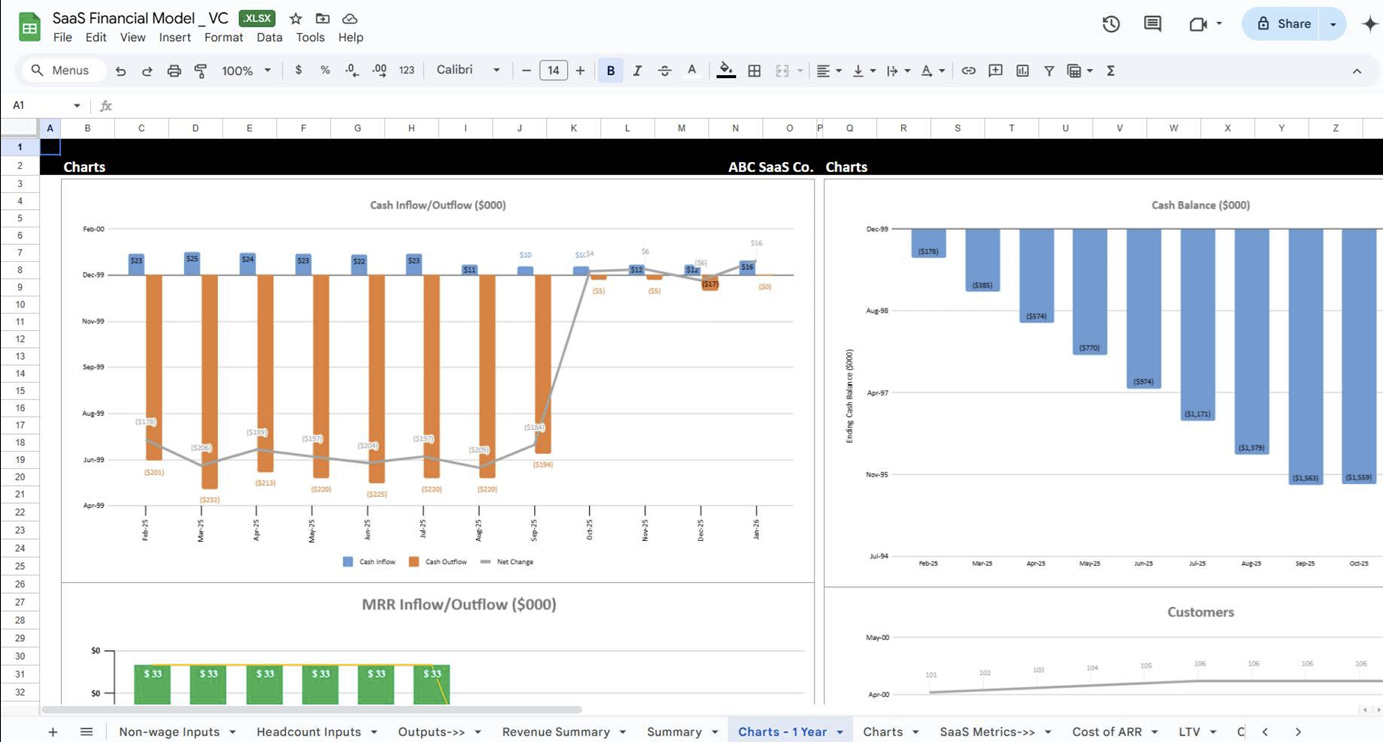Viewport: 1383px width, 742px height.
Task: Toggle bold formatting
Action: click(x=610, y=70)
